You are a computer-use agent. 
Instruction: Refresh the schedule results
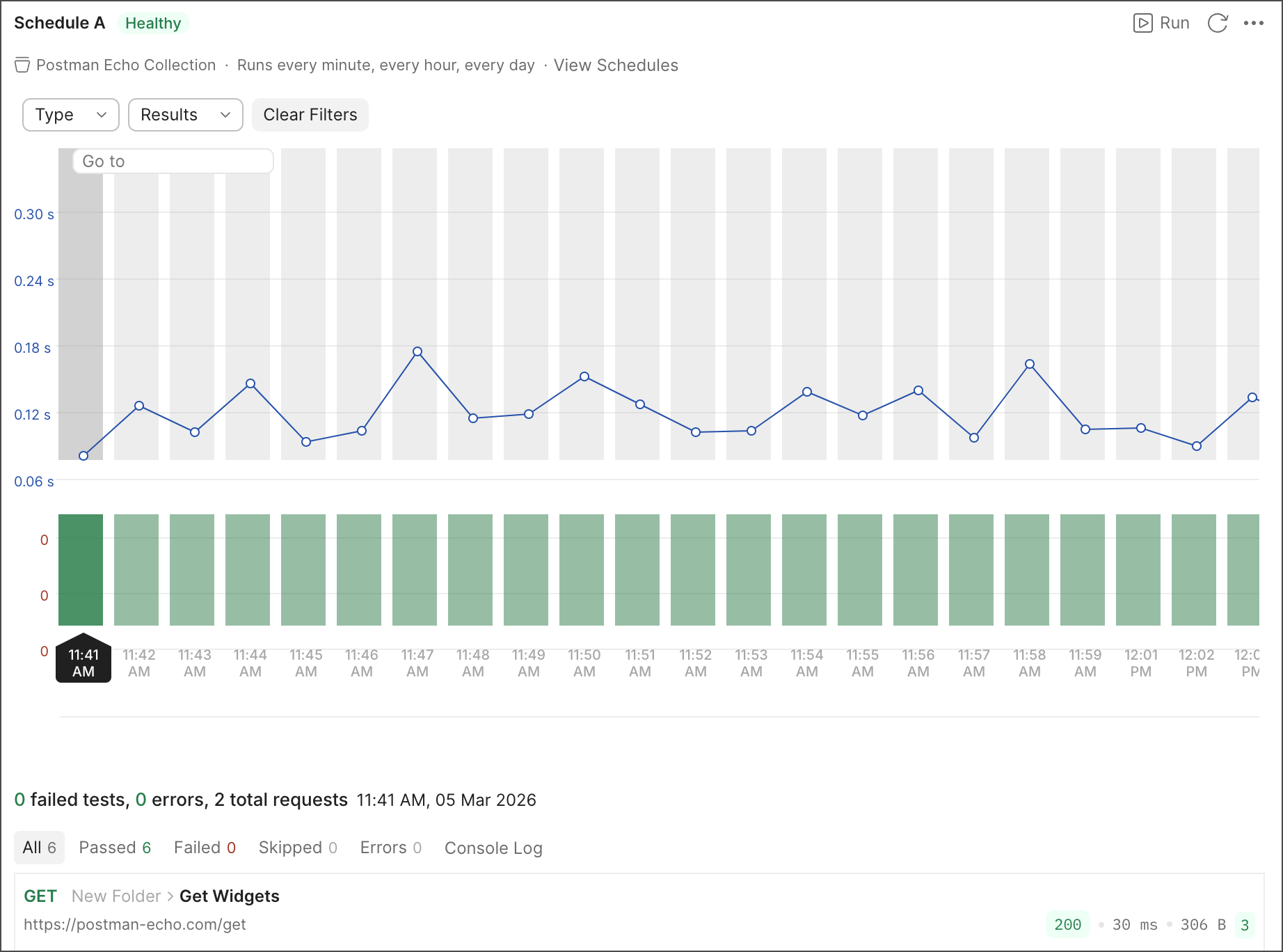(1218, 22)
